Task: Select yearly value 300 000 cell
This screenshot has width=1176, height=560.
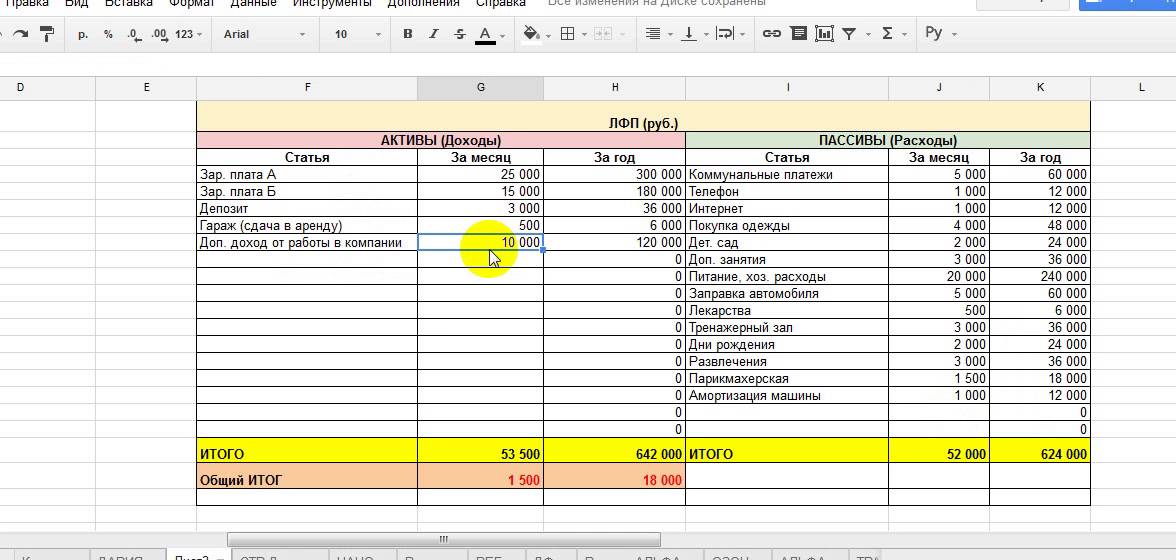Action: pyautogui.click(x=614, y=175)
